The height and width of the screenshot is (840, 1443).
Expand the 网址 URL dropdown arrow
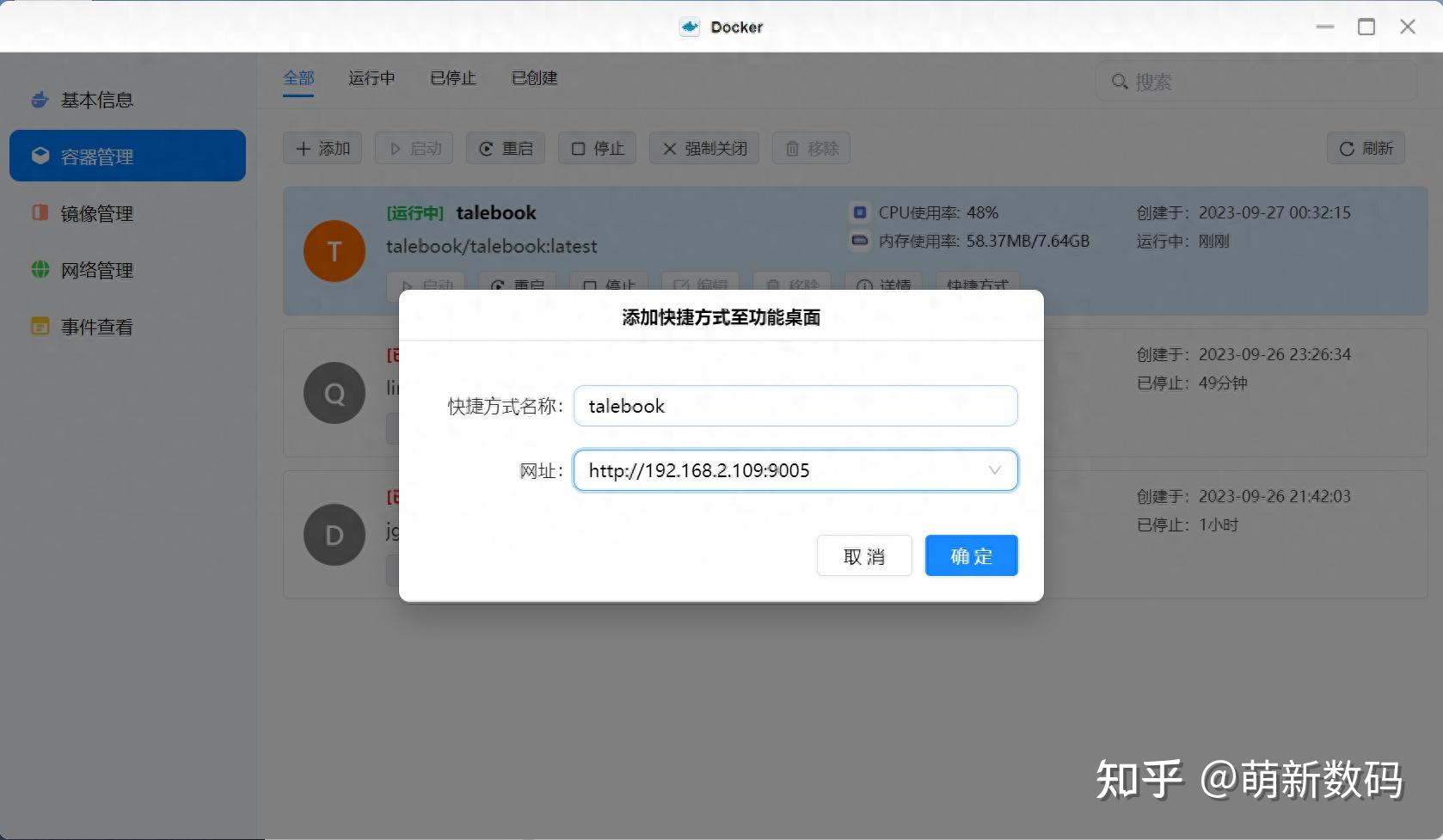tap(994, 470)
